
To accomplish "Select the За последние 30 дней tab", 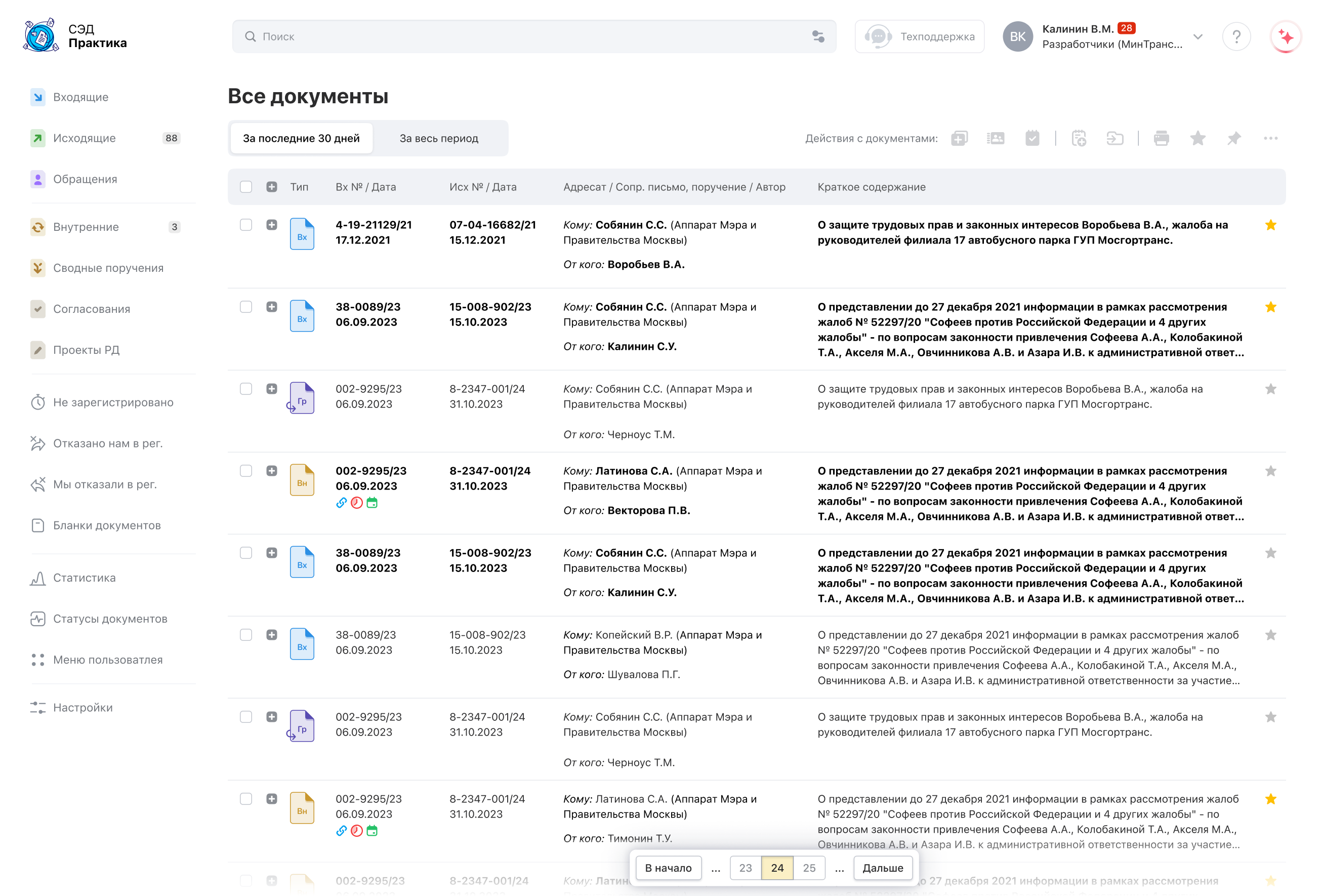I will [301, 138].
